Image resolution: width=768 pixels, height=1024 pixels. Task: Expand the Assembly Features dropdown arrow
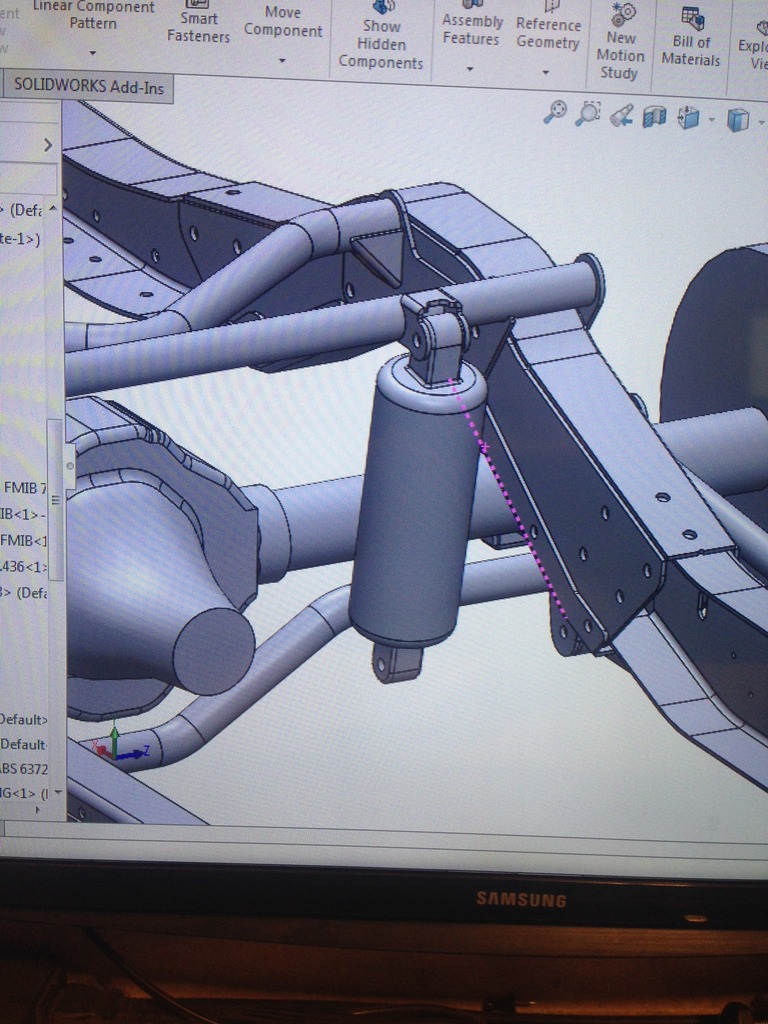470,69
